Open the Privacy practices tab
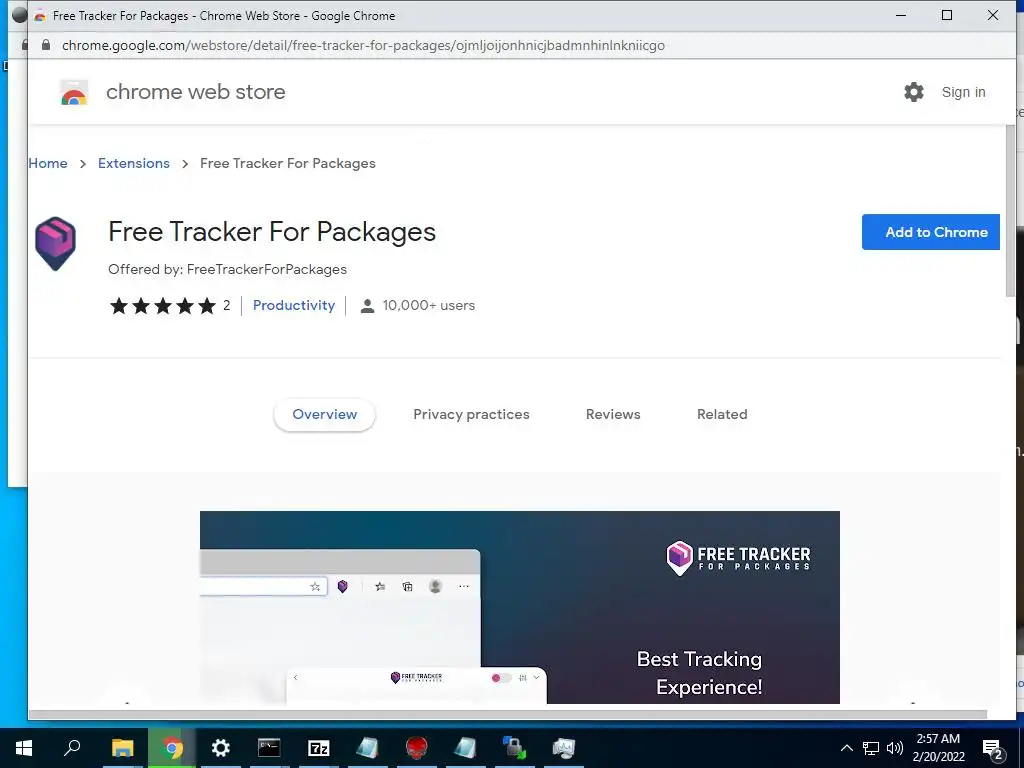Image resolution: width=1024 pixels, height=768 pixels. click(x=471, y=415)
